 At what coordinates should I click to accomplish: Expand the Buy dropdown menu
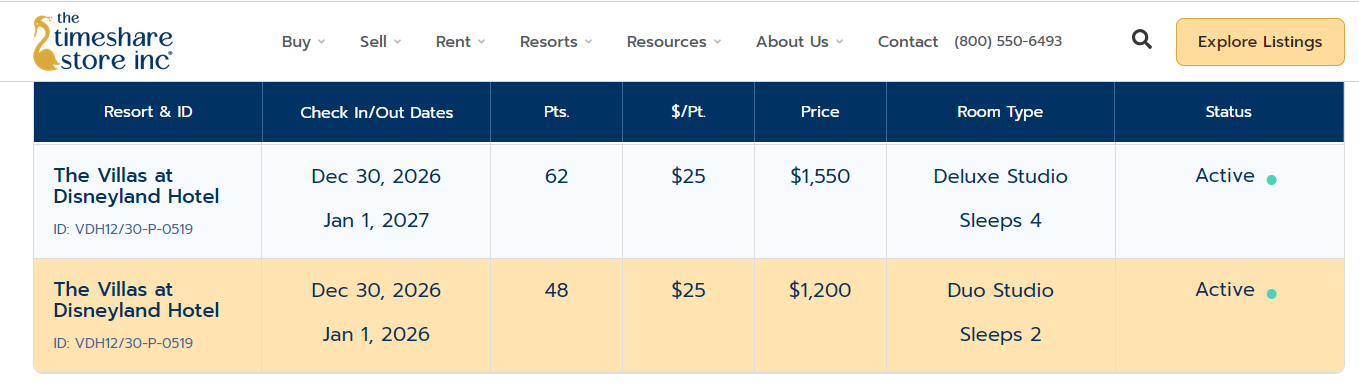point(304,42)
